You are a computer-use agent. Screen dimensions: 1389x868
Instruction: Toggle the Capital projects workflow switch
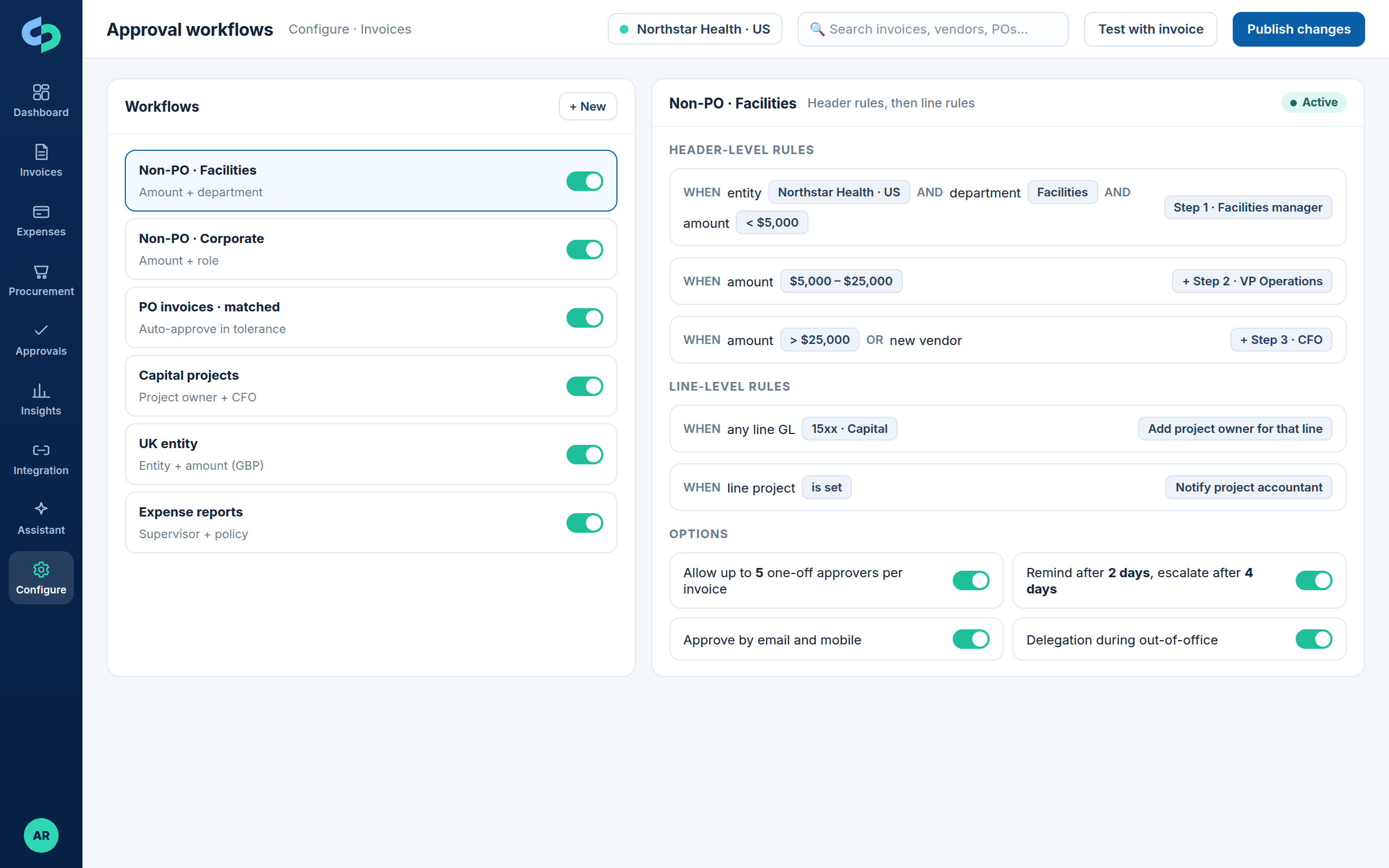pos(584,386)
